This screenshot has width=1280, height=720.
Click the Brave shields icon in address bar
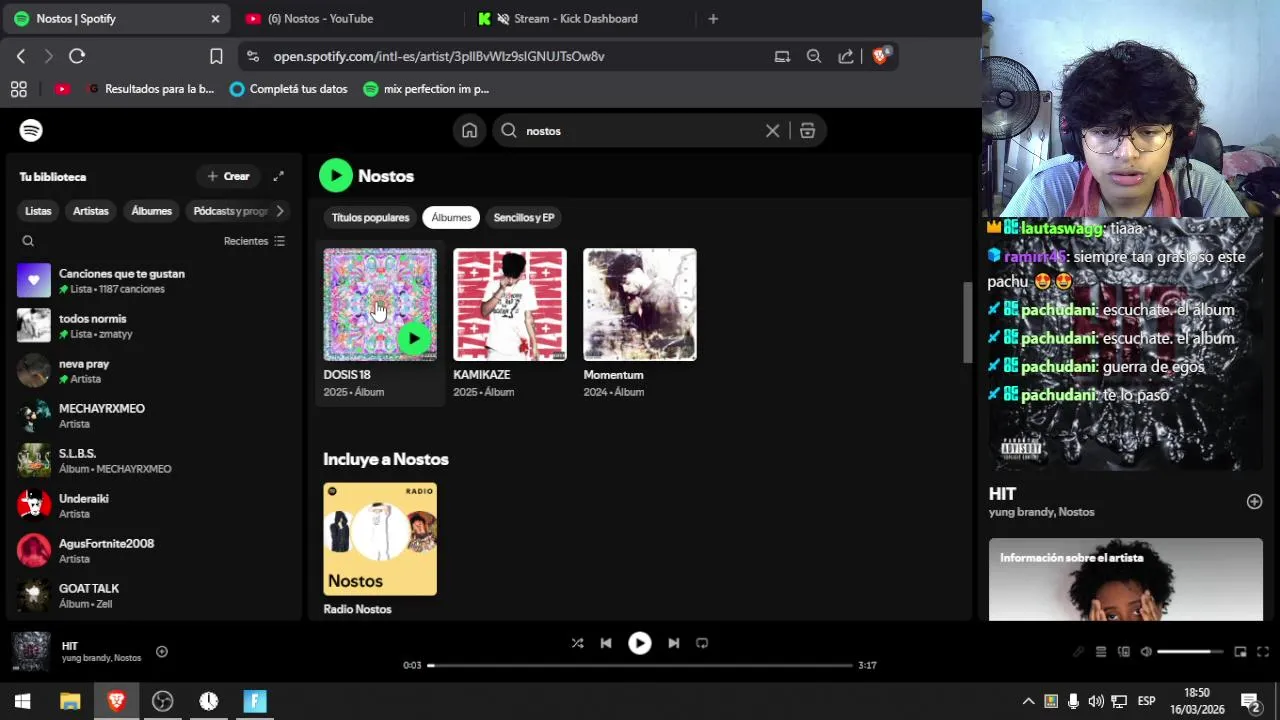881,56
